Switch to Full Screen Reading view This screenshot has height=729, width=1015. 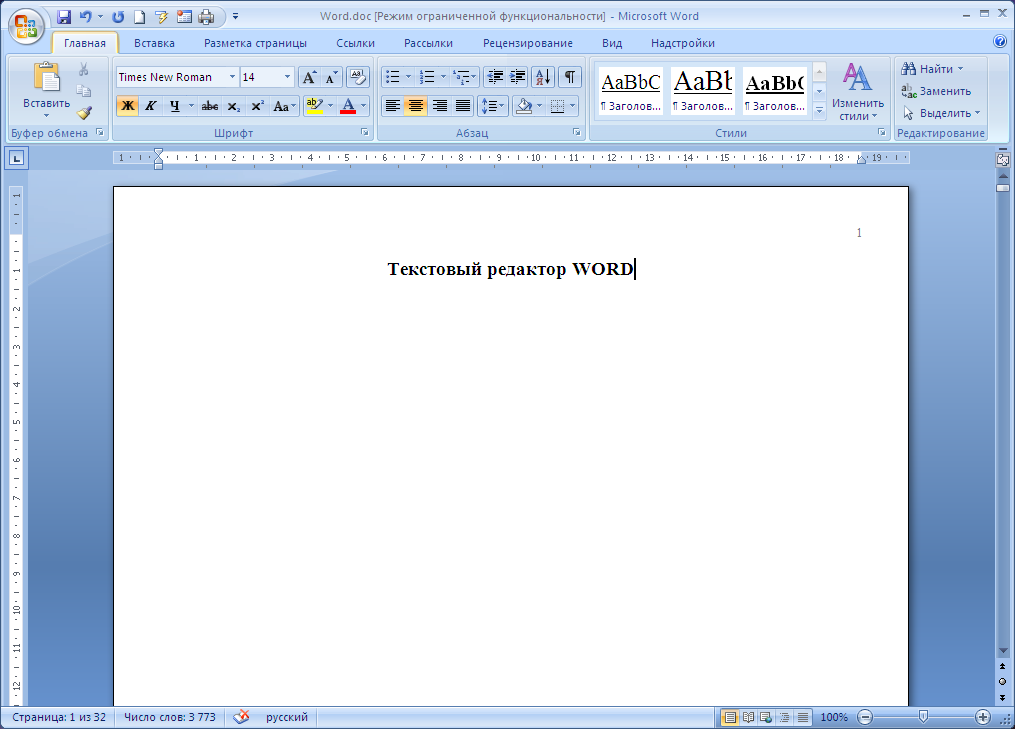click(x=748, y=717)
